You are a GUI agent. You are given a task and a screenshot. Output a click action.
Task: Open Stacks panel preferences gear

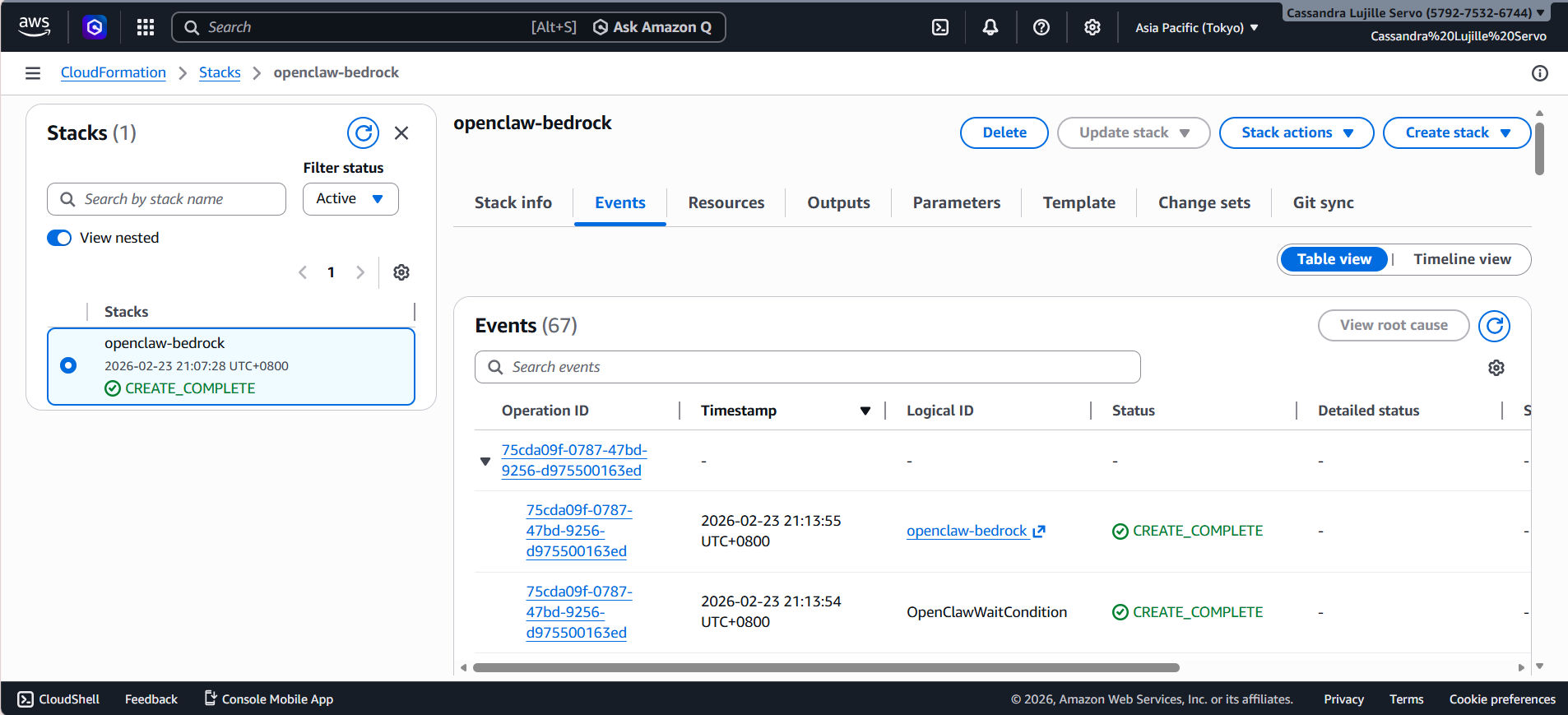pyautogui.click(x=401, y=272)
